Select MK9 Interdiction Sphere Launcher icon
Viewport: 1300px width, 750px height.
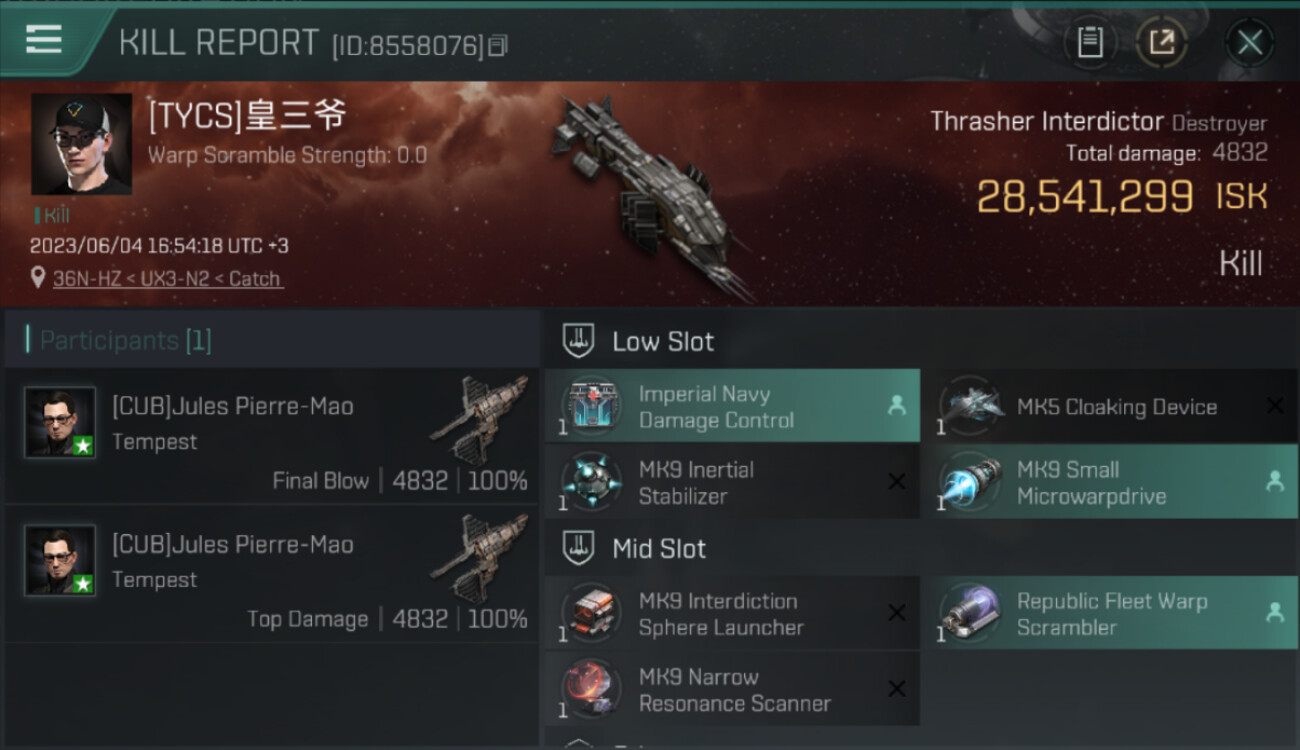[589, 613]
